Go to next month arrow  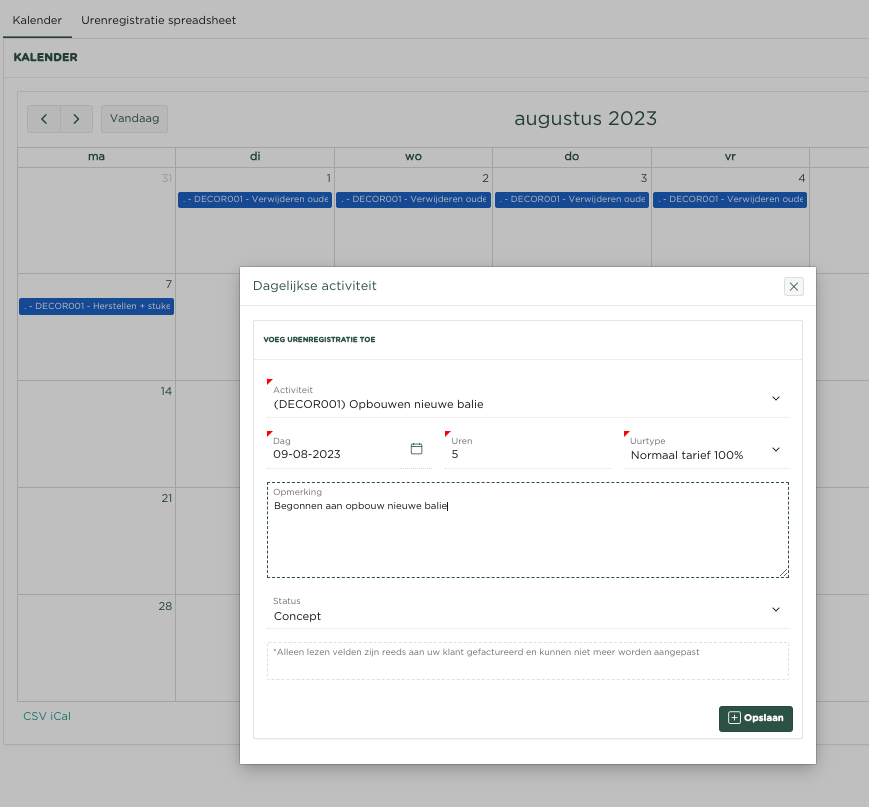[76, 119]
